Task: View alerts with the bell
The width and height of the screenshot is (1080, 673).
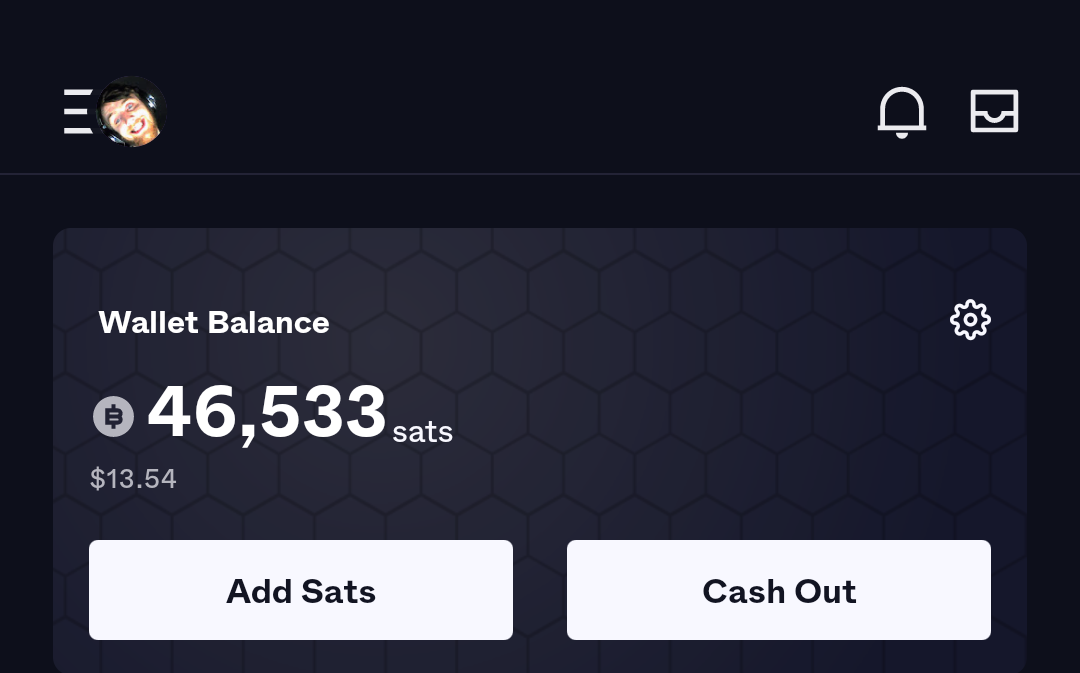Action: pos(901,111)
